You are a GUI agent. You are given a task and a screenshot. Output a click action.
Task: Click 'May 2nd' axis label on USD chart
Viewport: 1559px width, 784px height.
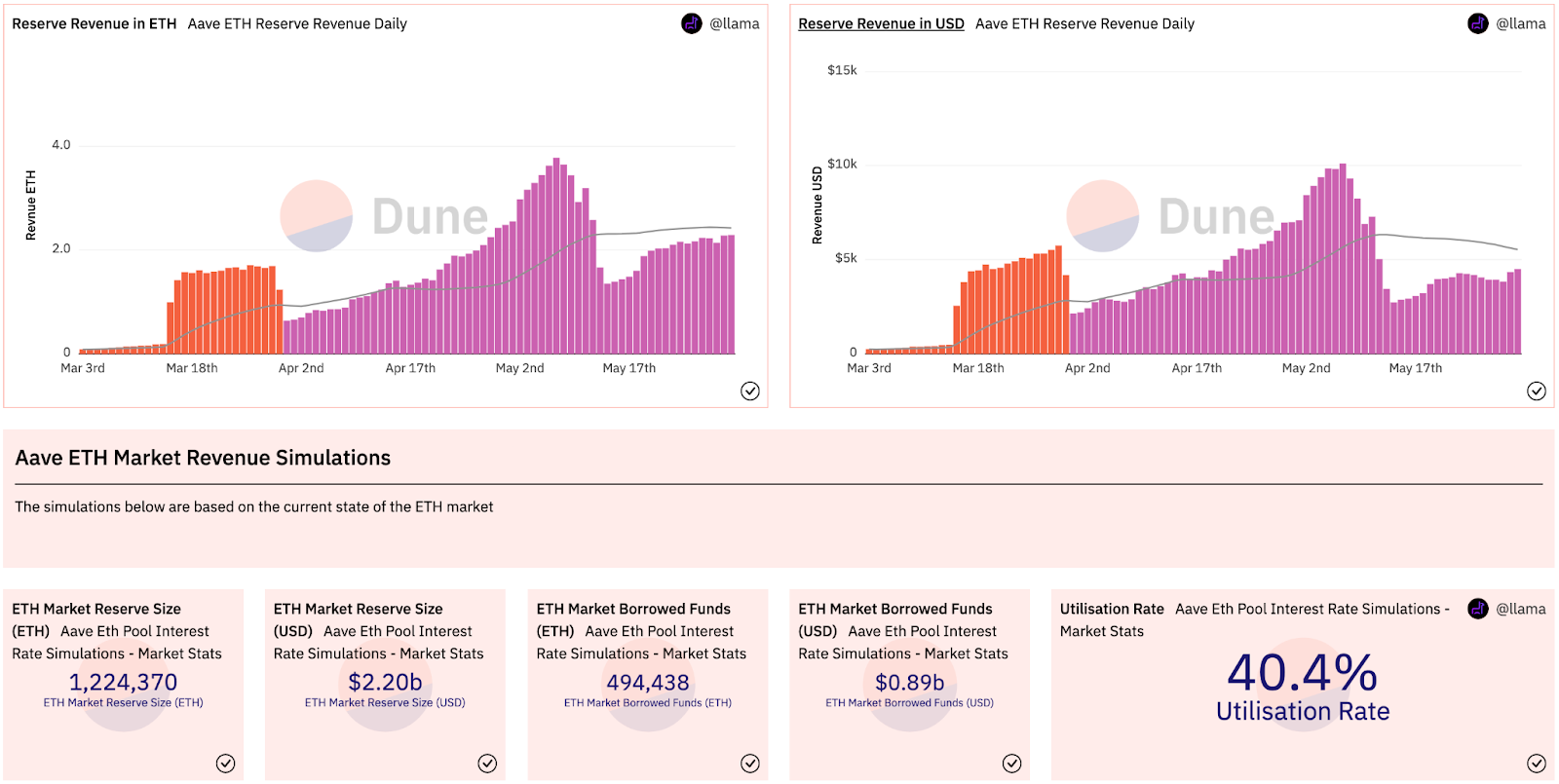click(x=1306, y=368)
